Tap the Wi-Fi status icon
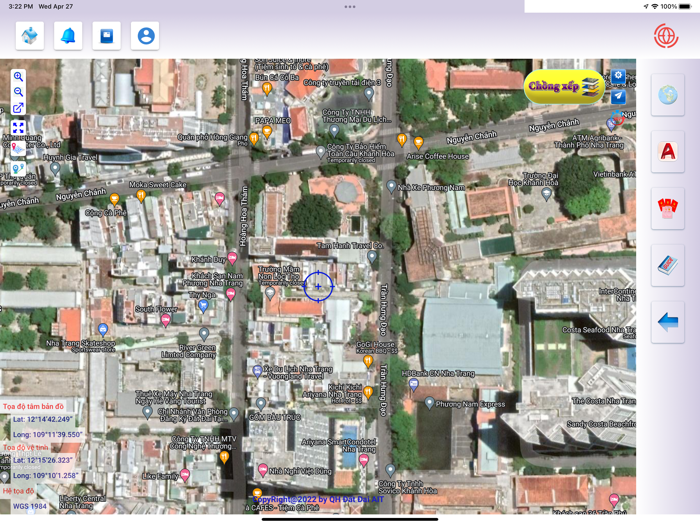The height and width of the screenshot is (525, 700). (654, 6)
